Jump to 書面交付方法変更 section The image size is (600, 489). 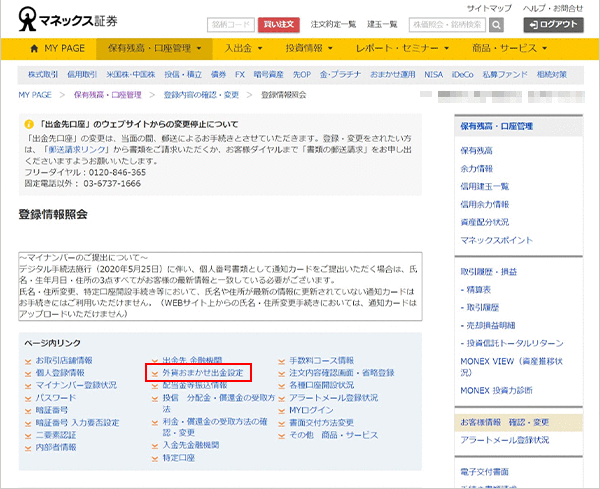pyautogui.click(x=321, y=423)
